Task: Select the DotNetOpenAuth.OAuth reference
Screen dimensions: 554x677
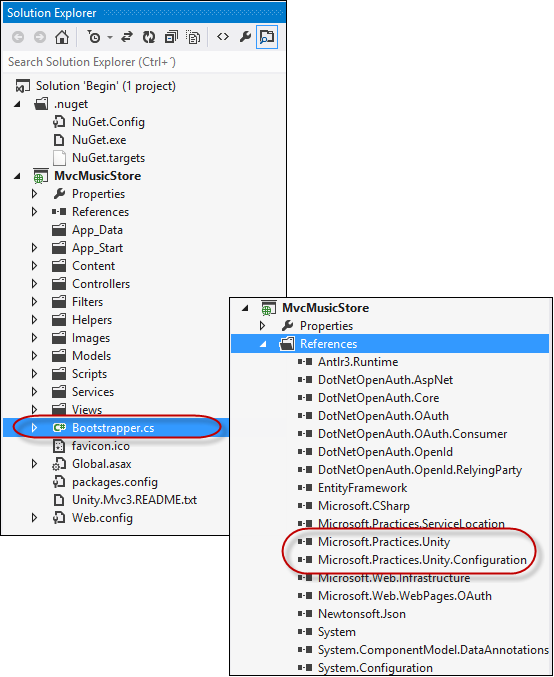Action: [383, 416]
